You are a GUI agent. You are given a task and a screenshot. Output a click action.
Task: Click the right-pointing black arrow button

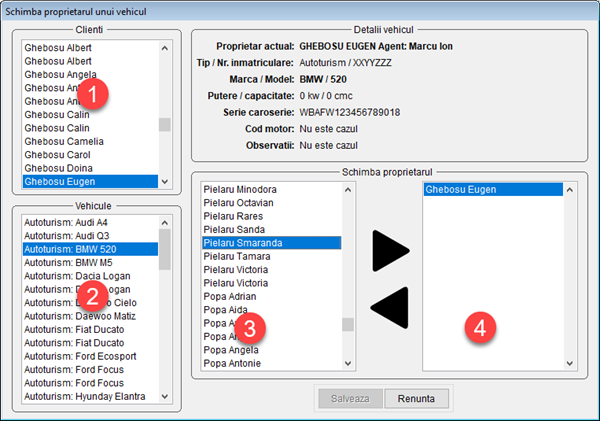pyautogui.click(x=390, y=251)
